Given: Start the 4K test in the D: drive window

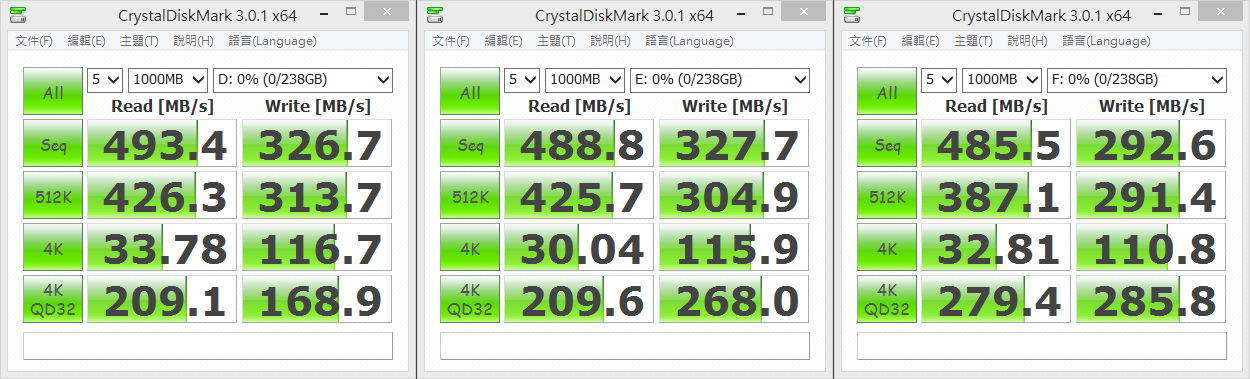Looking at the screenshot, I should tap(53, 248).
